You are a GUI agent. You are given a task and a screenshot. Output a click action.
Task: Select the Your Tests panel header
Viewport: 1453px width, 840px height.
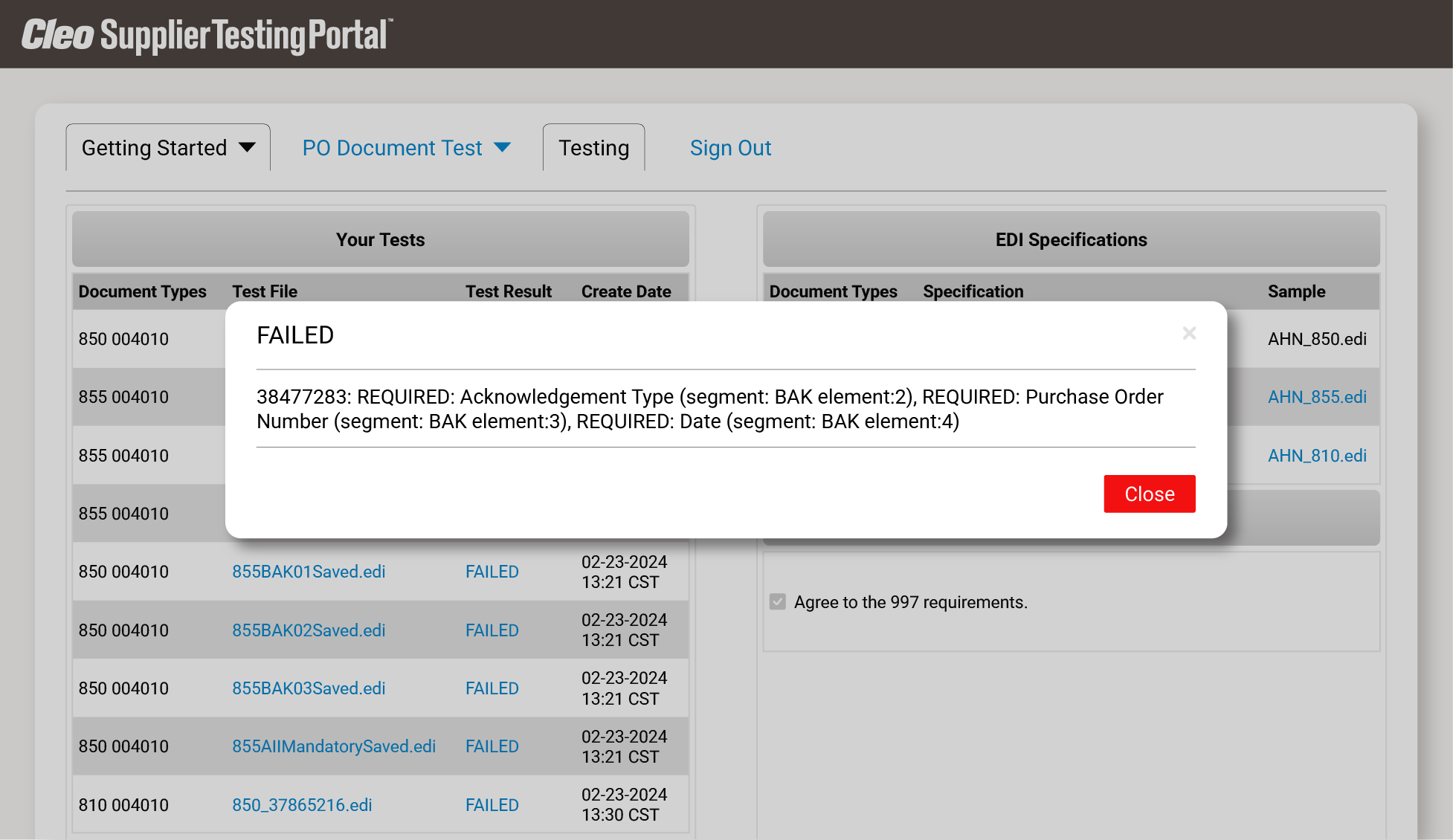[x=380, y=239]
